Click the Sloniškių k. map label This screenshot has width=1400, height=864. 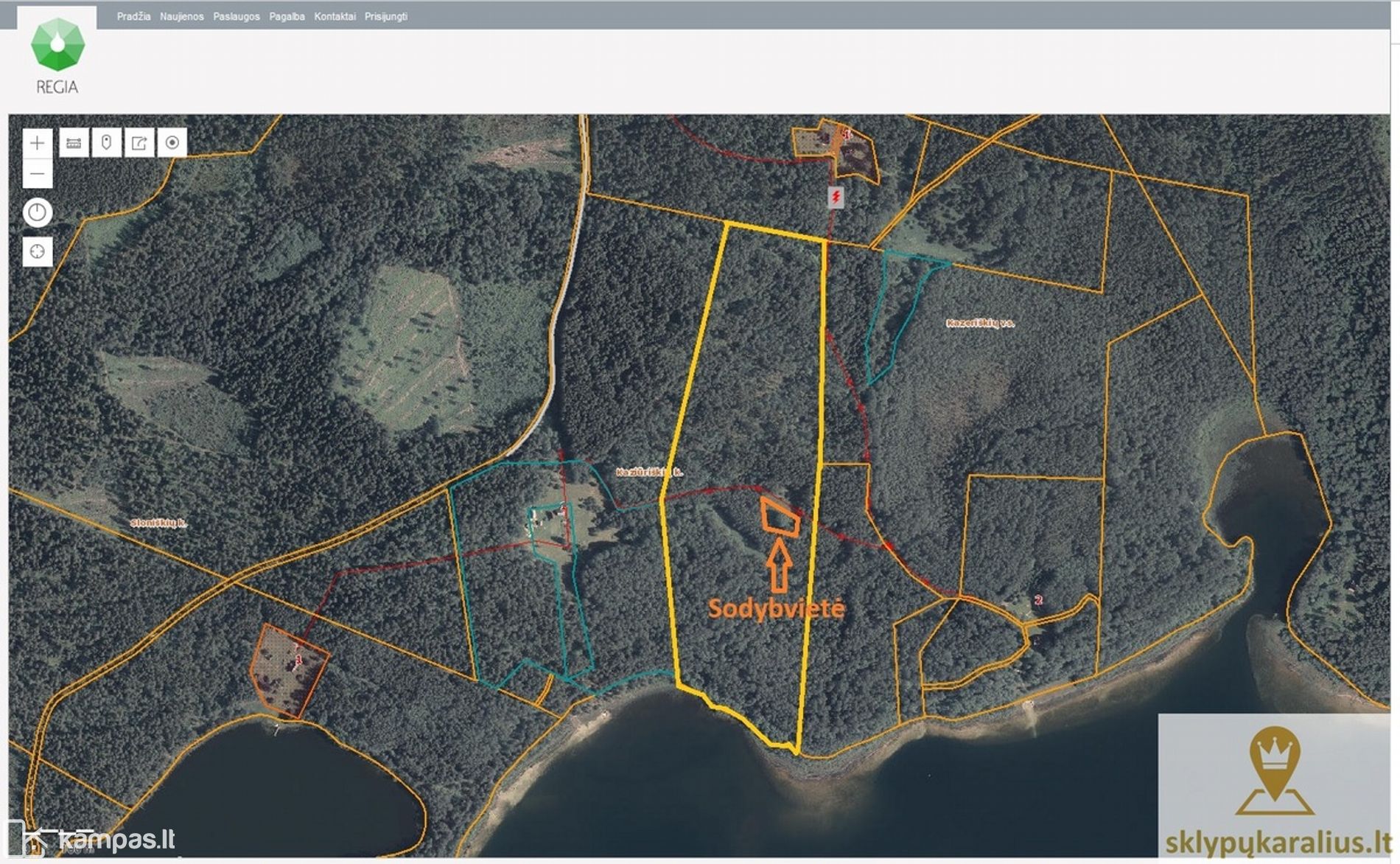158,523
